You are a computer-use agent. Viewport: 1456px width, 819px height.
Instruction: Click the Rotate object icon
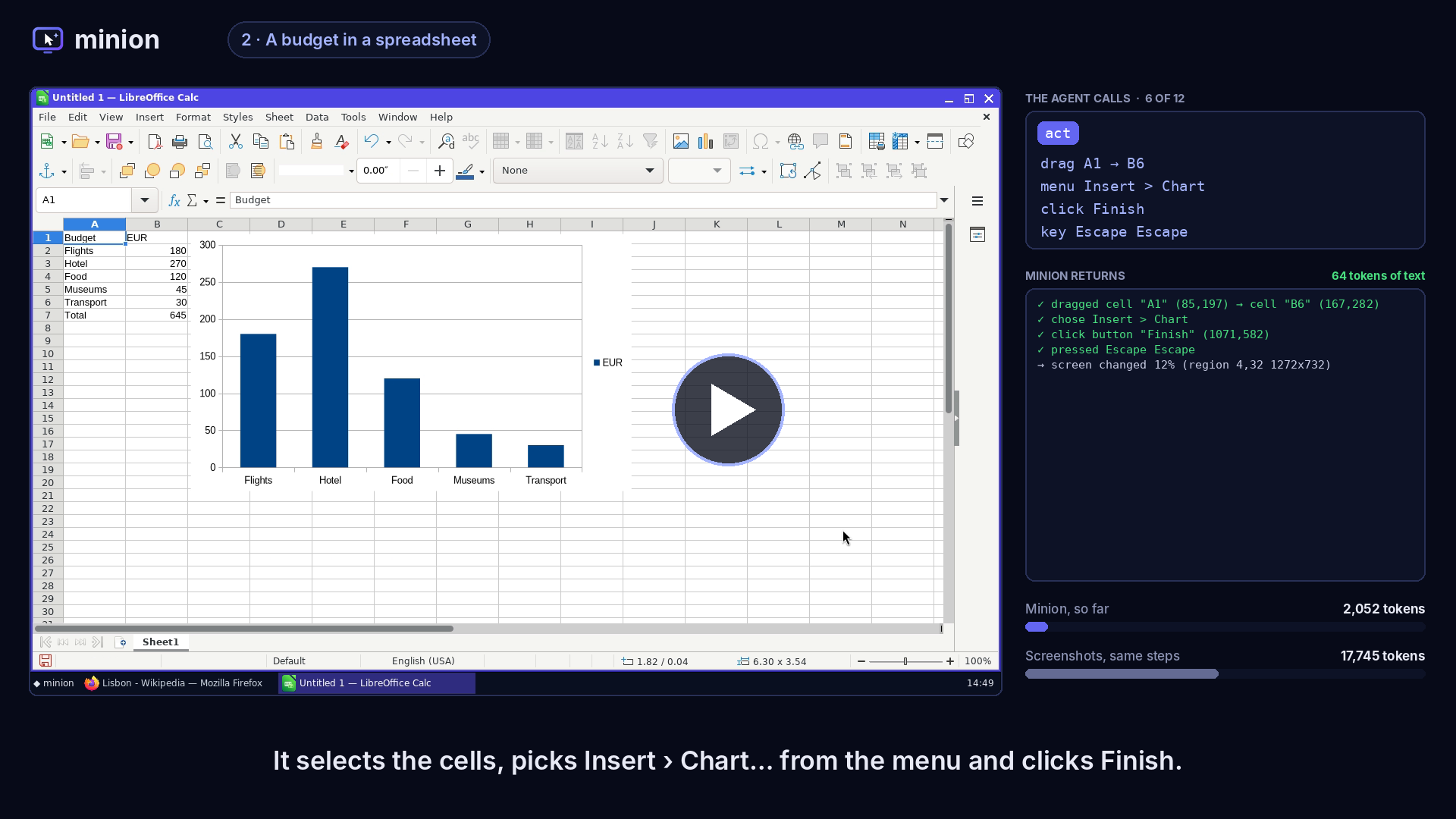788,171
